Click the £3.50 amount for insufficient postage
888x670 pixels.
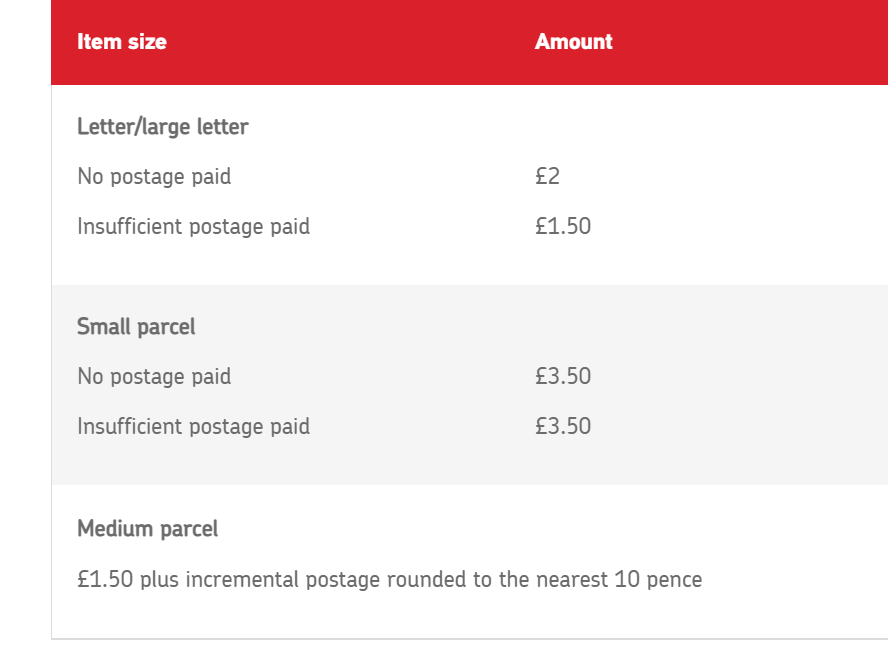pos(563,426)
